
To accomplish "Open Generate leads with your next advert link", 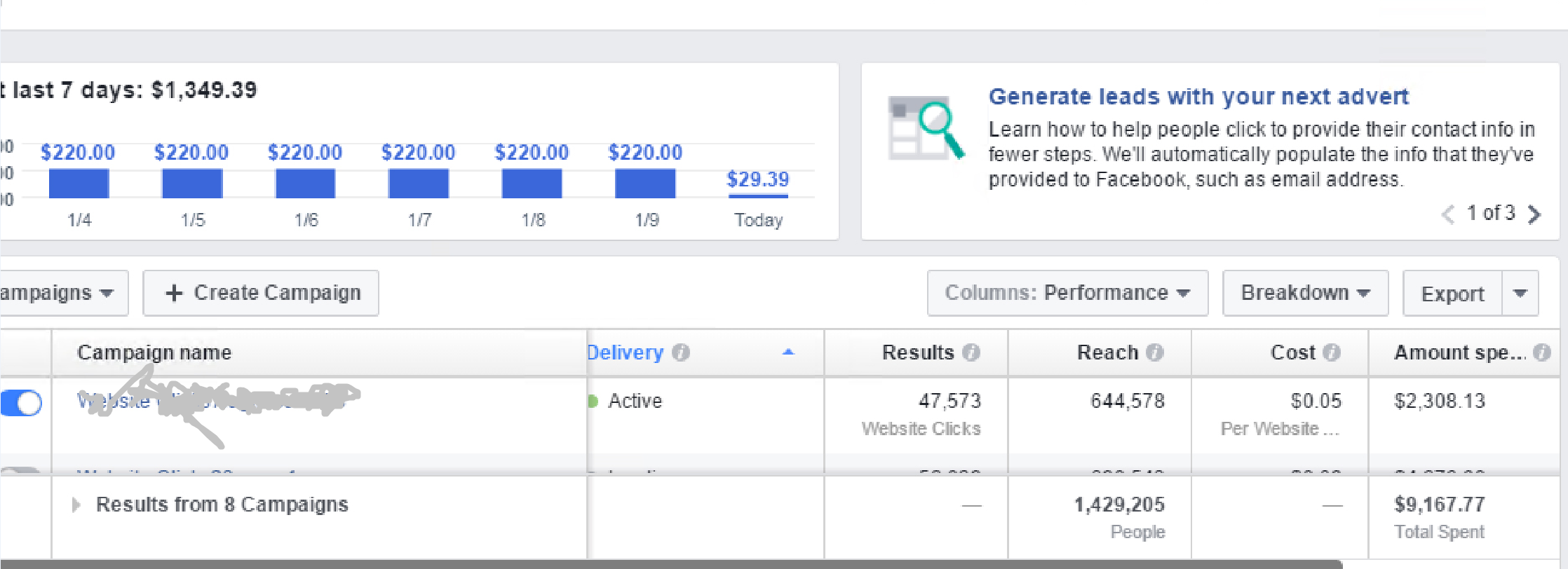I will tap(1198, 96).
